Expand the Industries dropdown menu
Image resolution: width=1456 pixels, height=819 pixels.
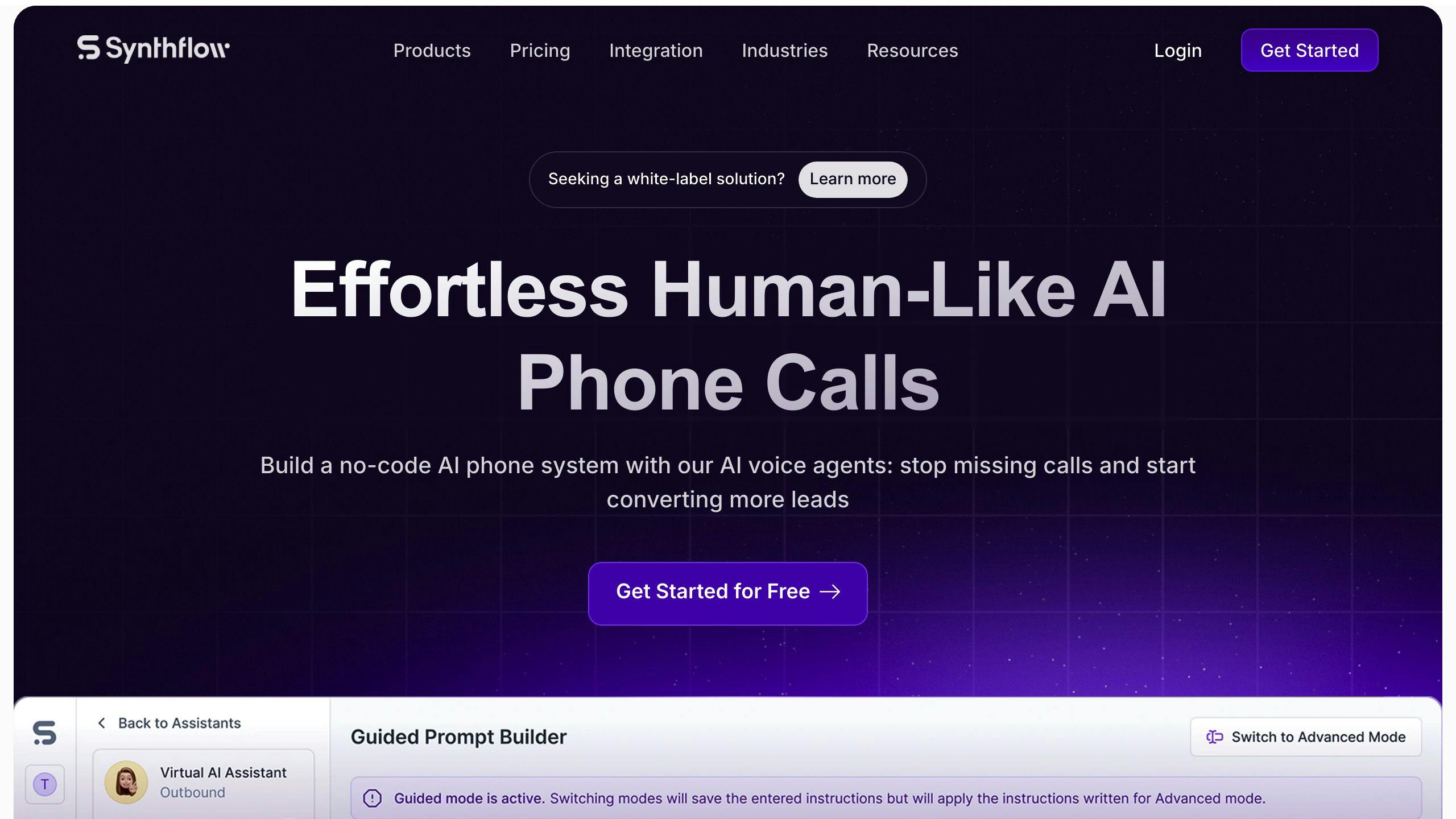[784, 50]
